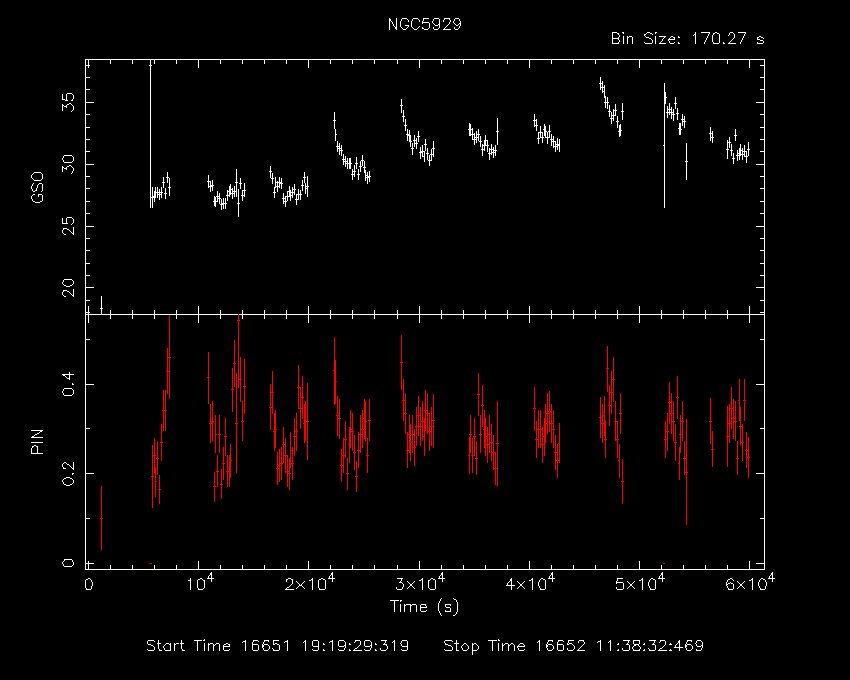Viewport: 850px width, 680px height.
Task: Click the GSO tick value 35
Action: tap(69, 102)
